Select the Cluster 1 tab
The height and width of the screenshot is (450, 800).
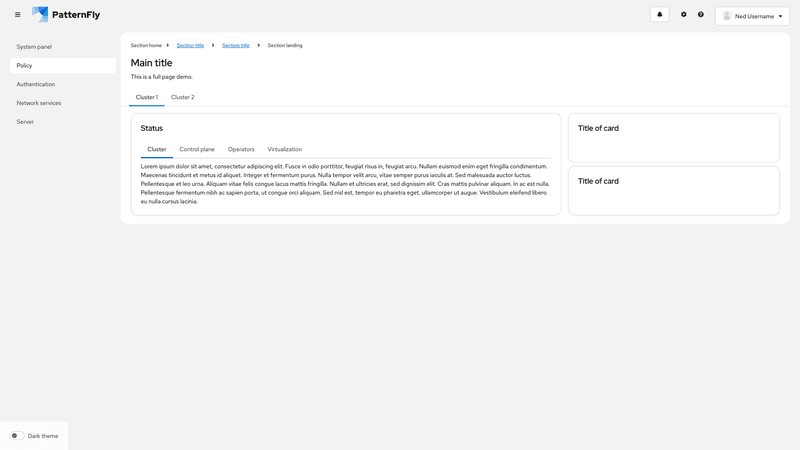146,97
